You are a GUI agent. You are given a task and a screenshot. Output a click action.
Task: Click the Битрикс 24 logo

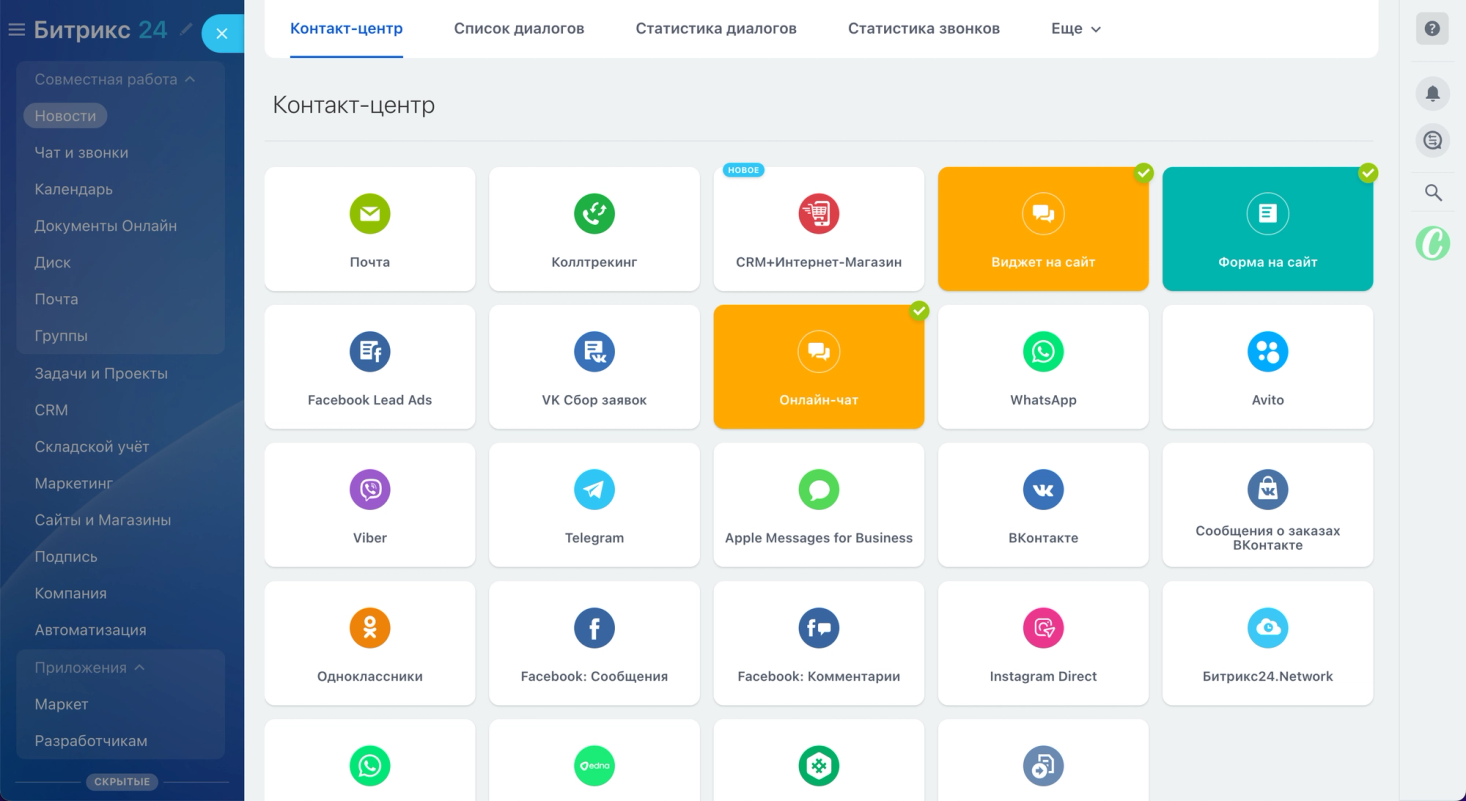pyautogui.click(x=100, y=30)
